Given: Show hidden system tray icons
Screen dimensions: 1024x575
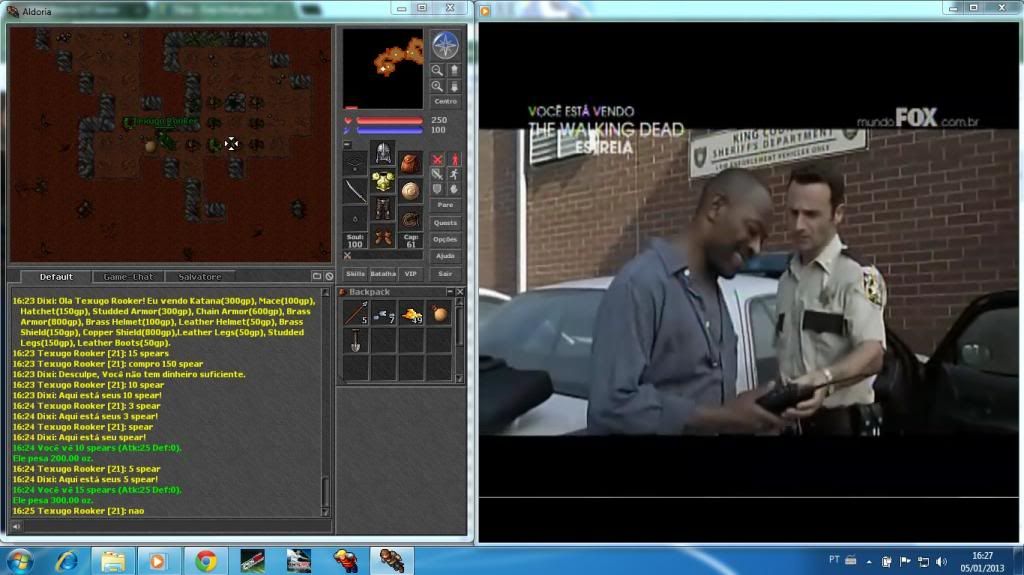Looking at the screenshot, I should click(x=869, y=561).
